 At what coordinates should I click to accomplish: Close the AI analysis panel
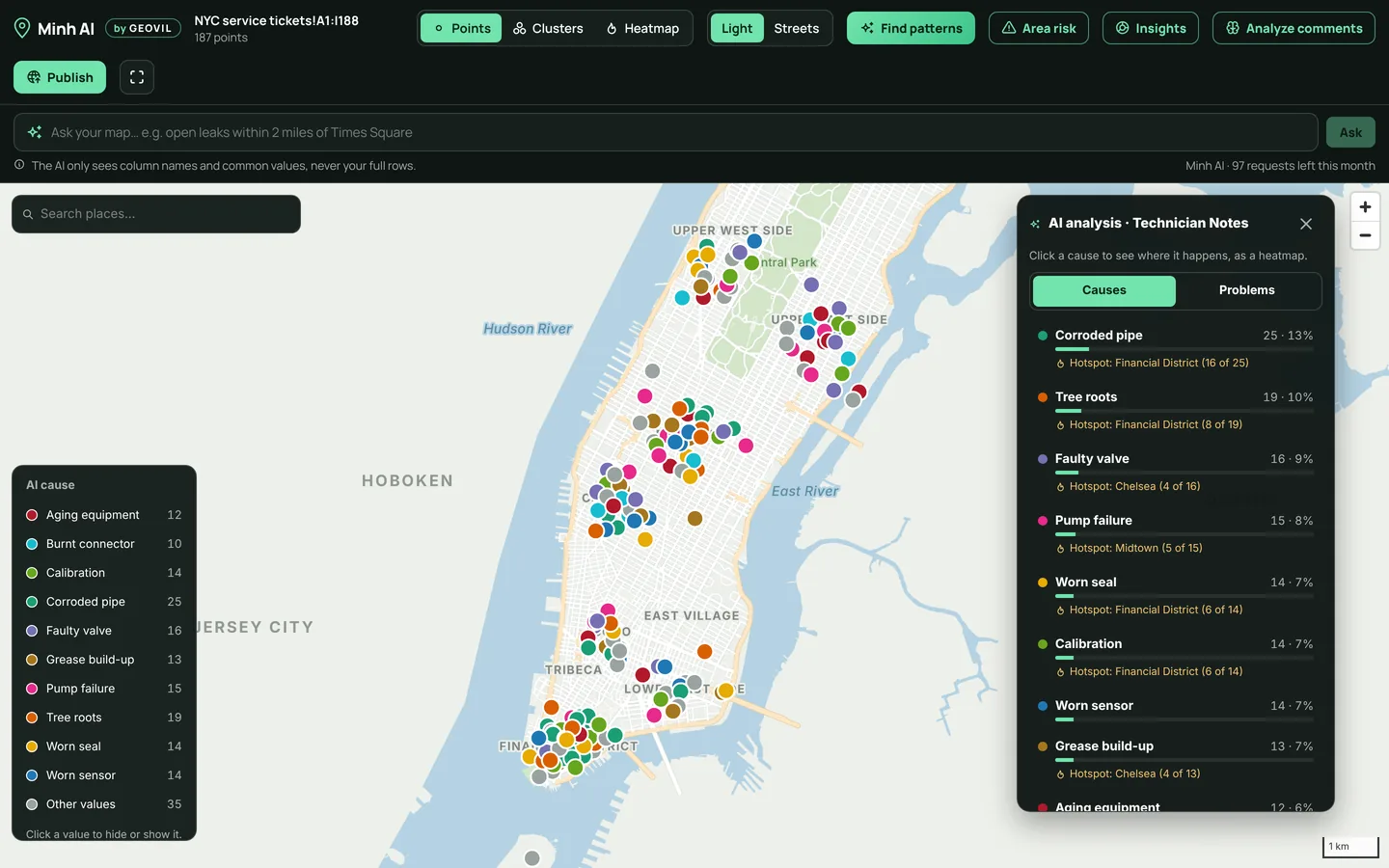click(1306, 224)
